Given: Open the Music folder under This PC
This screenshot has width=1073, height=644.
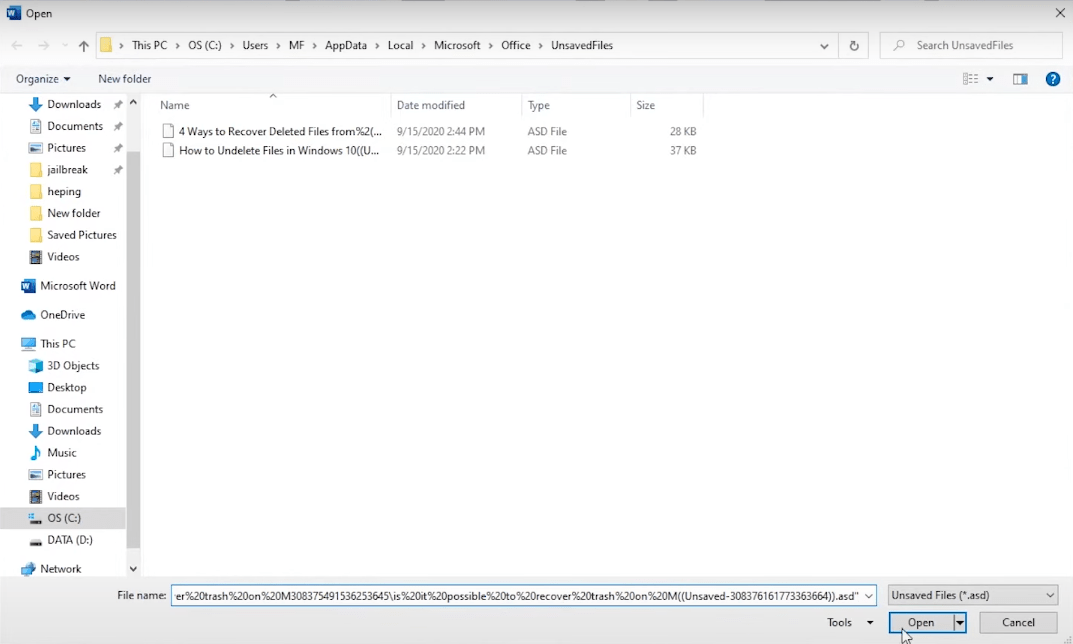Looking at the screenshot, I should pyautogui.click(x=62, y=453).
